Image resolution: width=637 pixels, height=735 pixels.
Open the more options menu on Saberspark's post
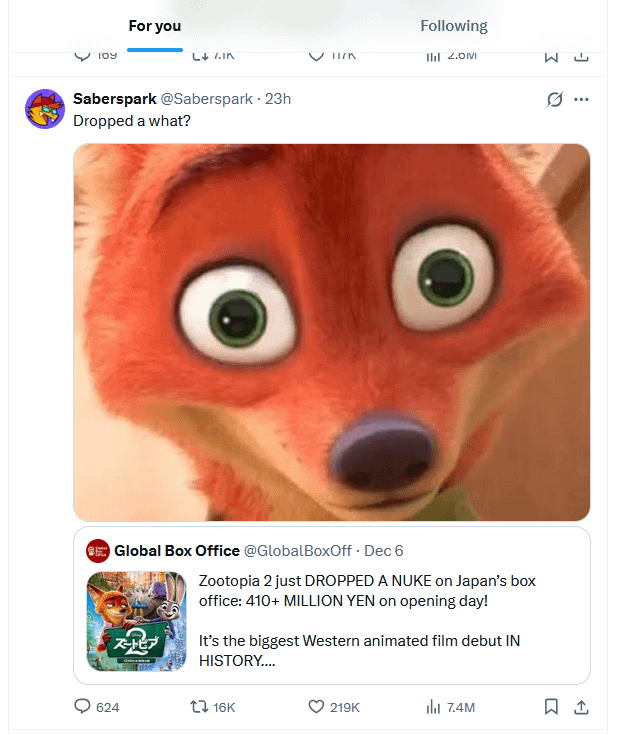(x=581, y=100)
